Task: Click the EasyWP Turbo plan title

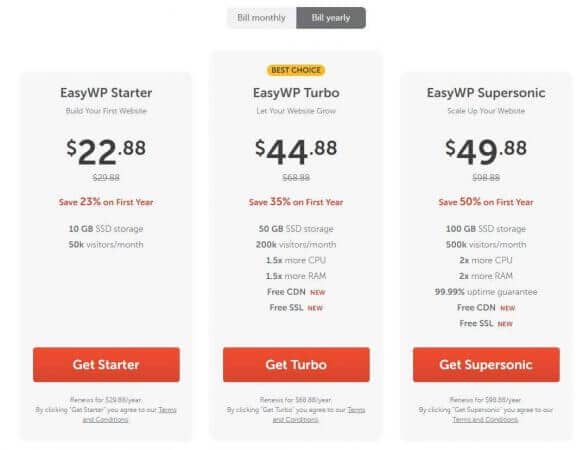Action: point(296,93)
